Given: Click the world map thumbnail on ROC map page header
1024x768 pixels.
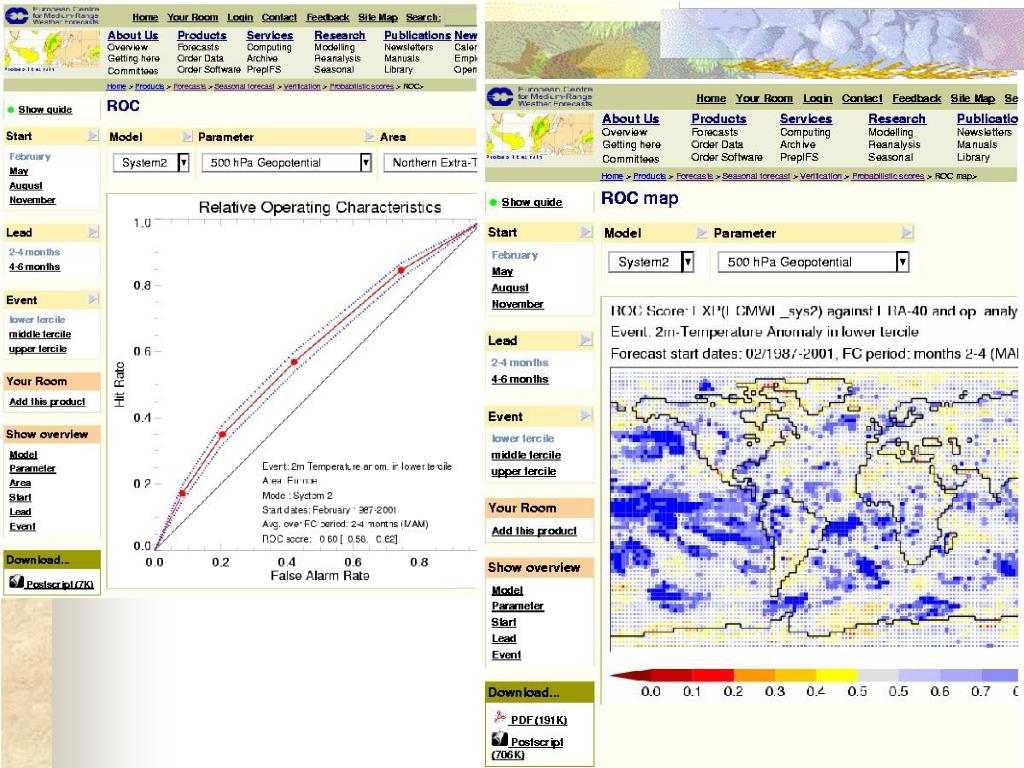Looking at the screenshot, I should pyautogui.click(x=539, y=136).
